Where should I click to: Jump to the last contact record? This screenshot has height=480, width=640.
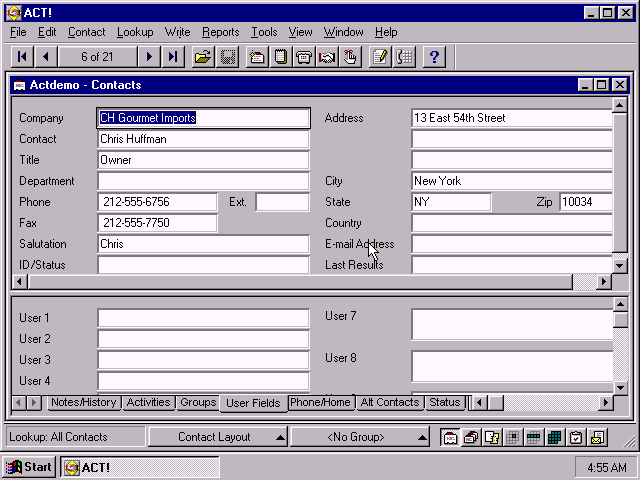[173, 57]
